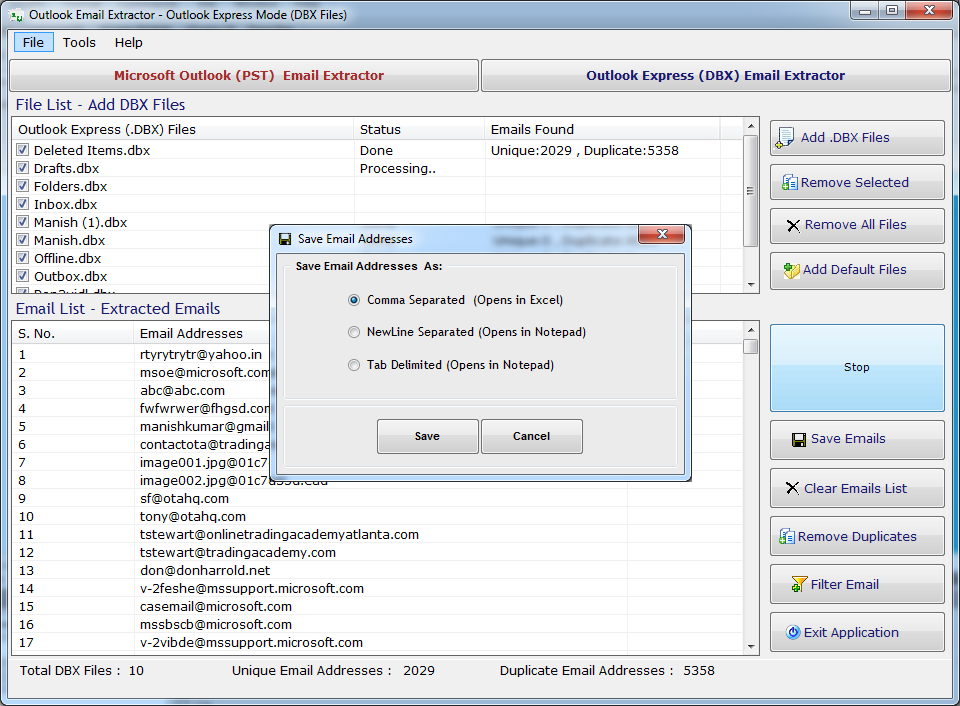Switch to Microsoft Outlook (PST) Email Extractor tab
This screenshot has height=706, width=960.
[244, 75]
